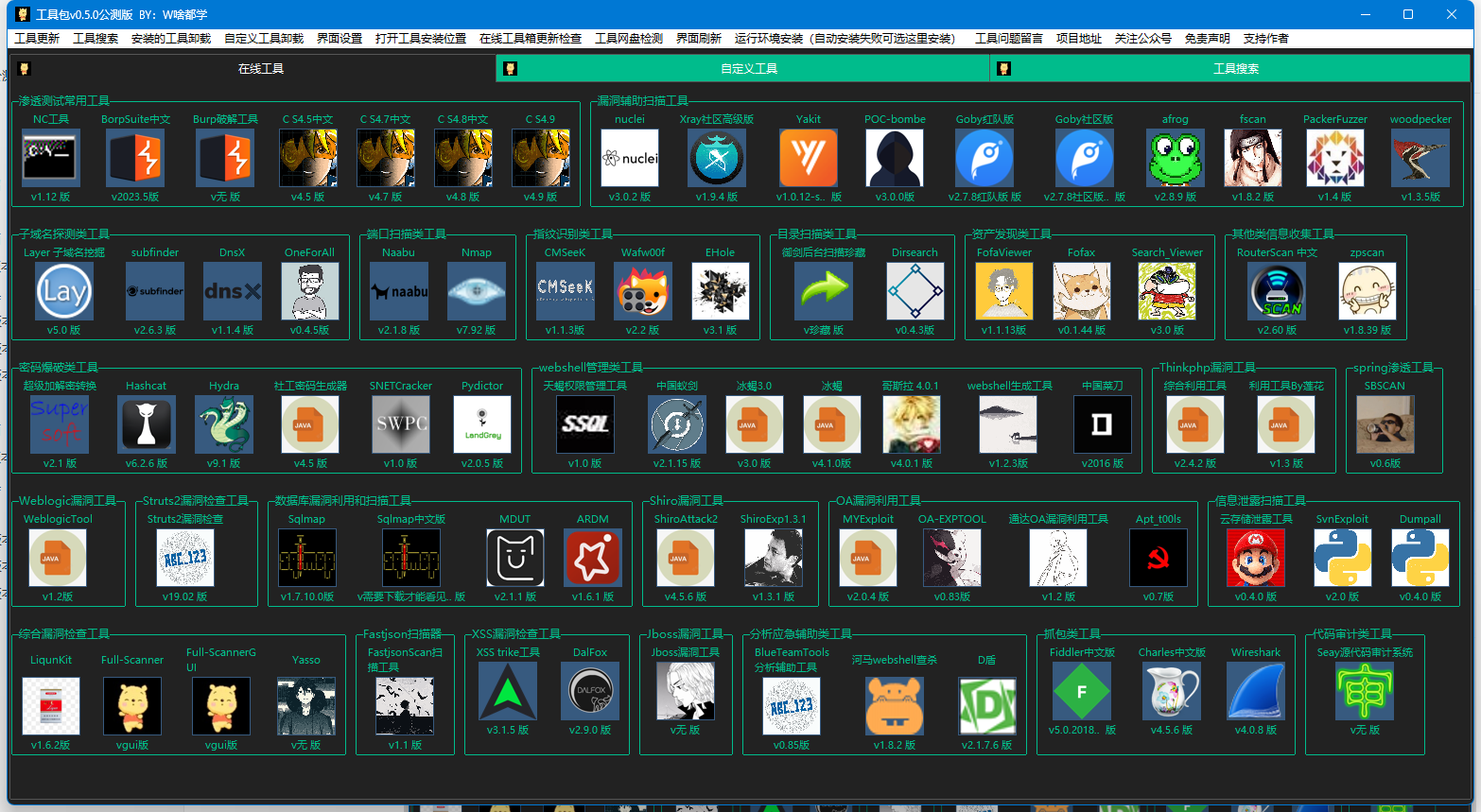Image resolution: width=1481 pixels, height=812 pixels.
Task: Open RouterScan 中文 icon
Action: point(1278,291)
